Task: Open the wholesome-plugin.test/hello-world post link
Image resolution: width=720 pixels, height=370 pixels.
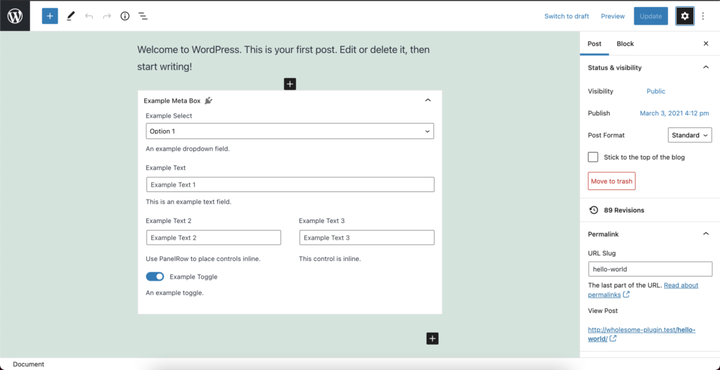Action: pyautogui.click(x=641, y=334)
